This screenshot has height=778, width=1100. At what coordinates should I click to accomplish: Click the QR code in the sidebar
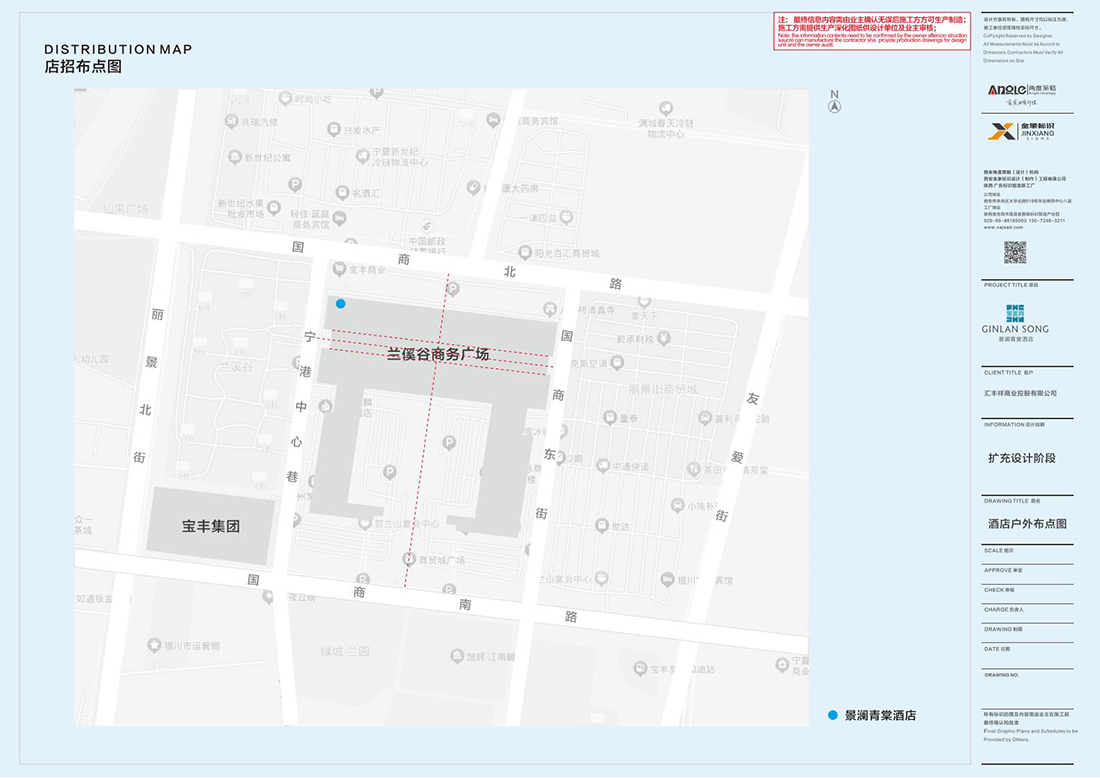pyautogui.click(x=1015, y=252)
